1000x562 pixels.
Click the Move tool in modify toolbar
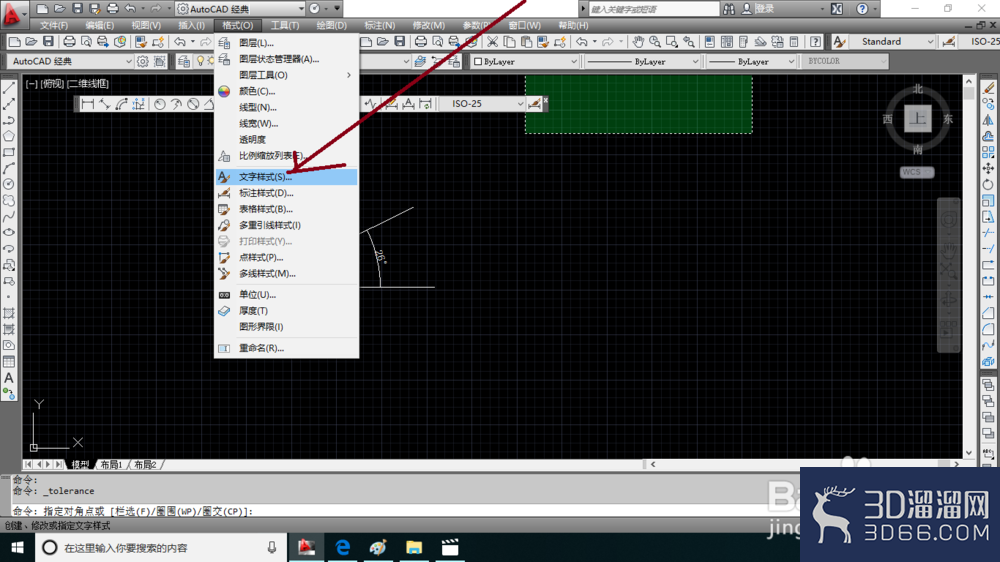point(988,168)
